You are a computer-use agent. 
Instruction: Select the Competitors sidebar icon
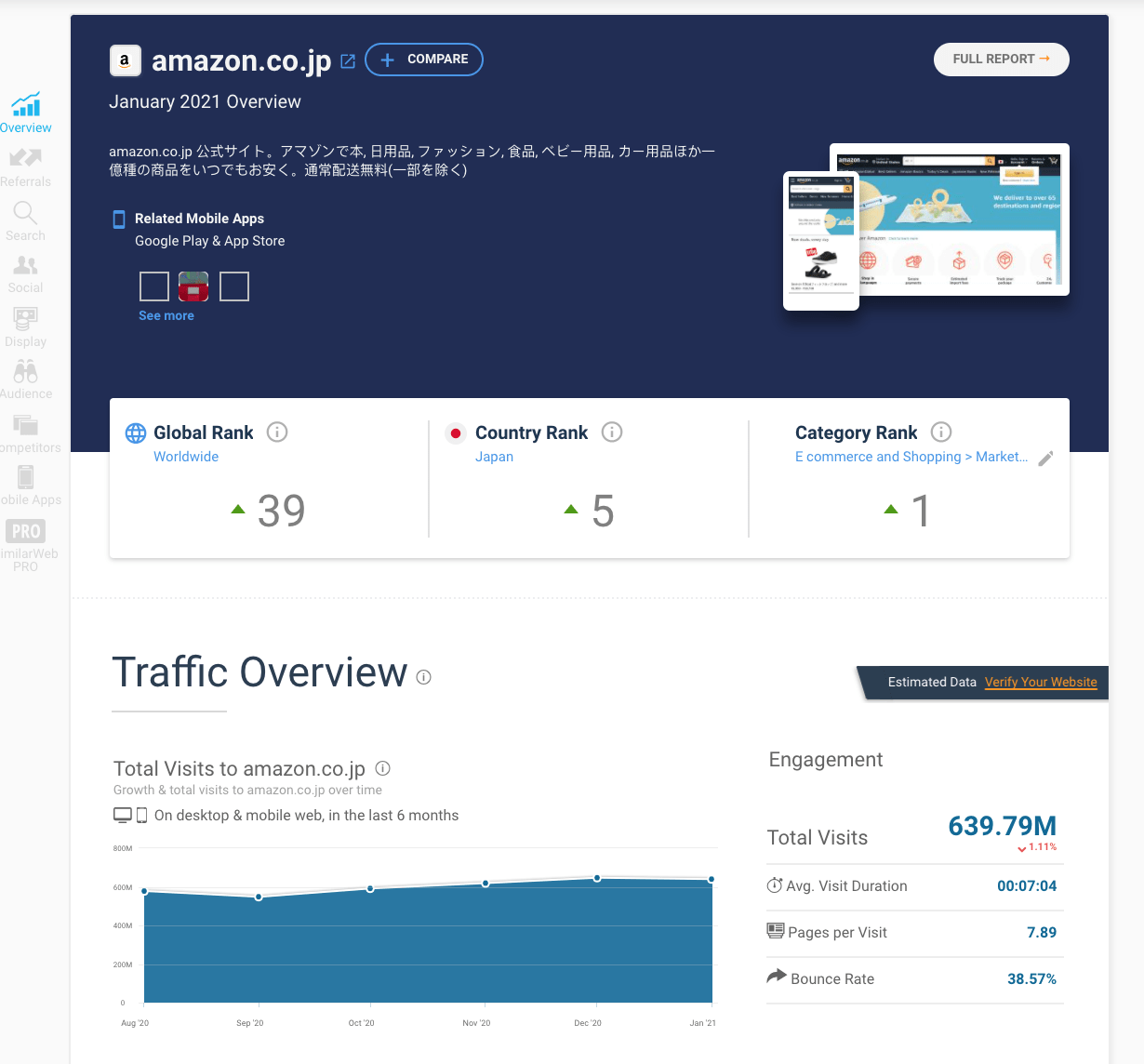click(x=26, y=425)
